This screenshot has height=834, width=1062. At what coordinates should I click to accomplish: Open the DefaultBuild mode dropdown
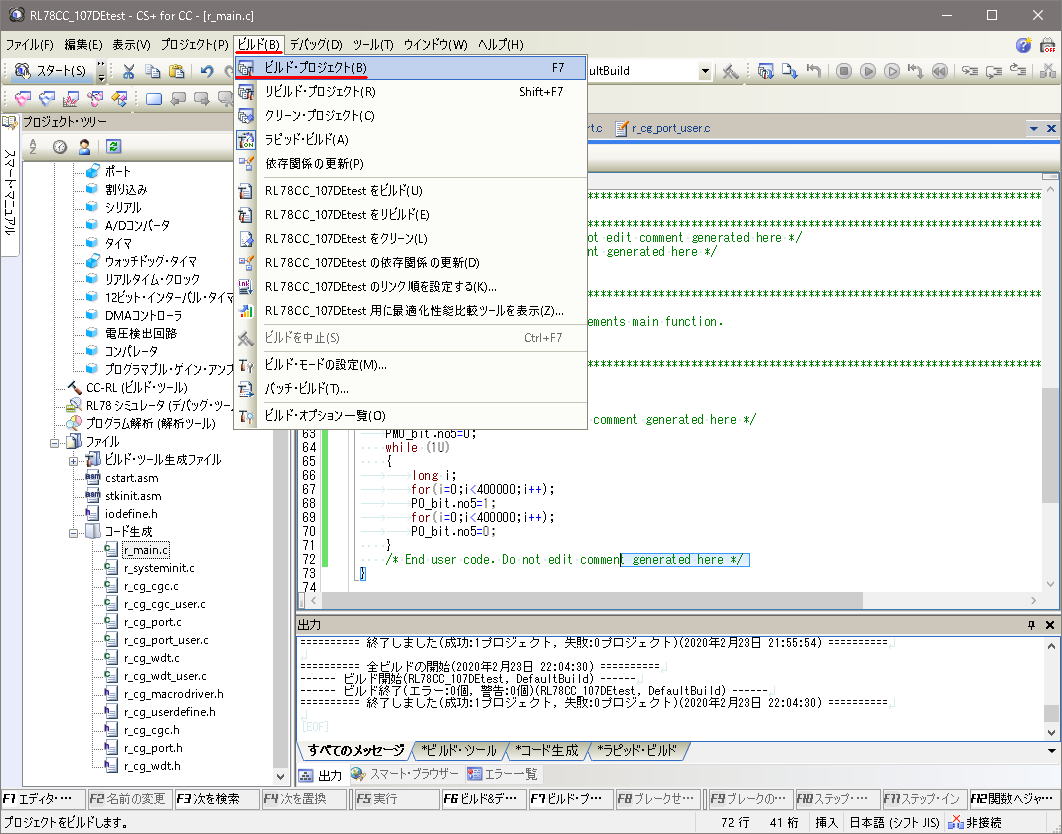(x=705, y=71)
